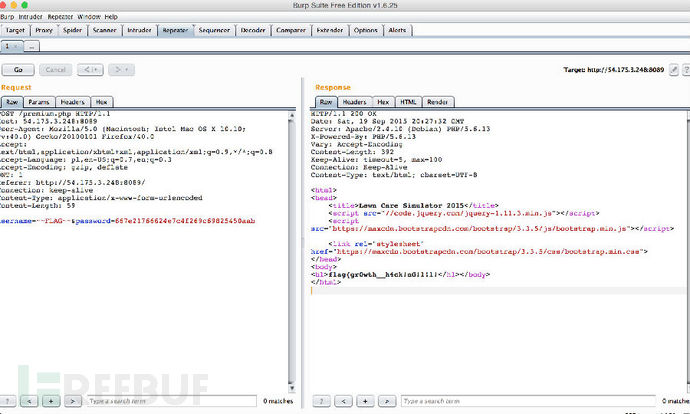Switch to the Options tab
This screenshot has width=690, height=414.
(366, 30)
